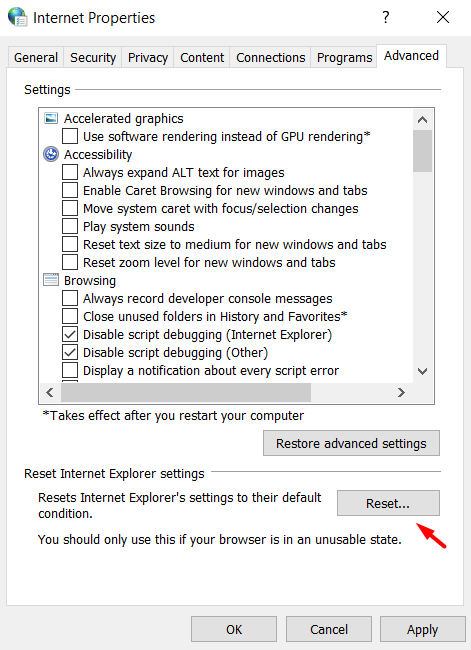Click the horizontal scroll right arrow
The image size is (471, 650).
click(x=401, y=392)
